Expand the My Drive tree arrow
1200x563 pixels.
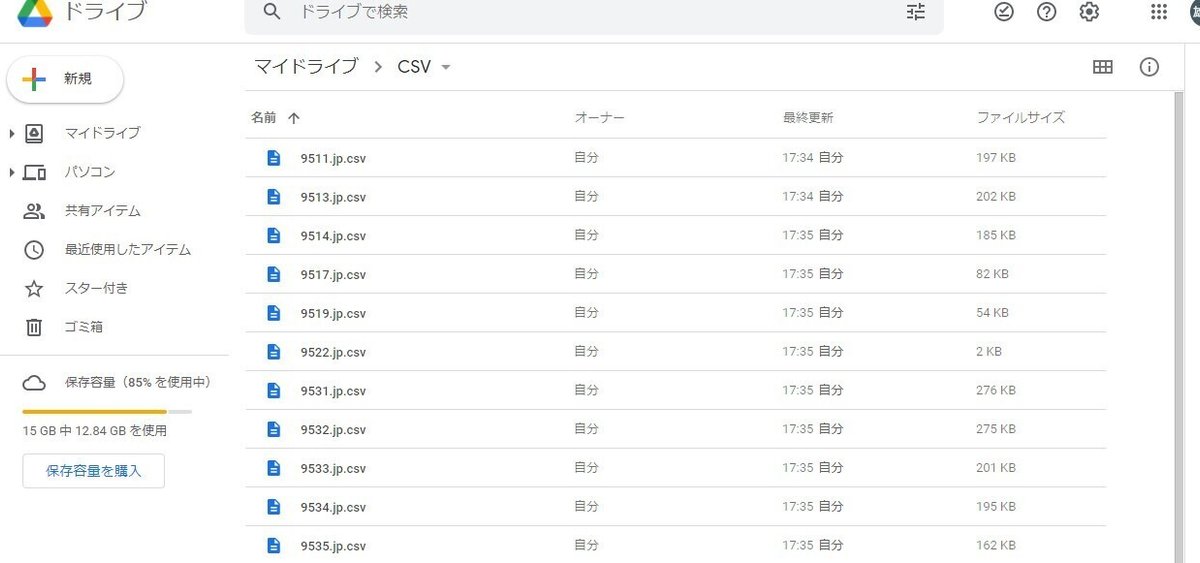pos(12,133)
